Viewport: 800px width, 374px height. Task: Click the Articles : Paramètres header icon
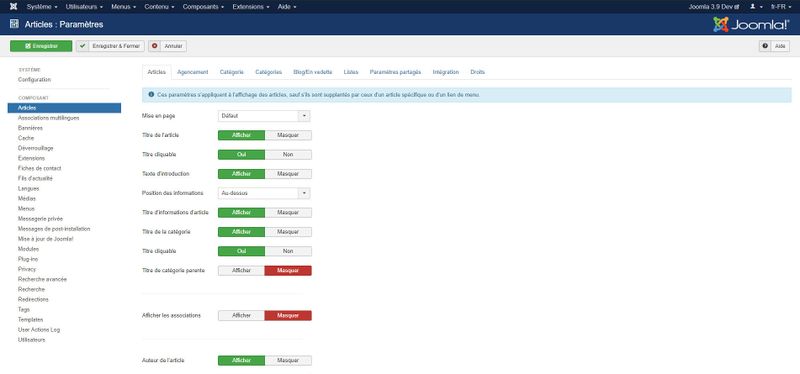pos(14,24)
